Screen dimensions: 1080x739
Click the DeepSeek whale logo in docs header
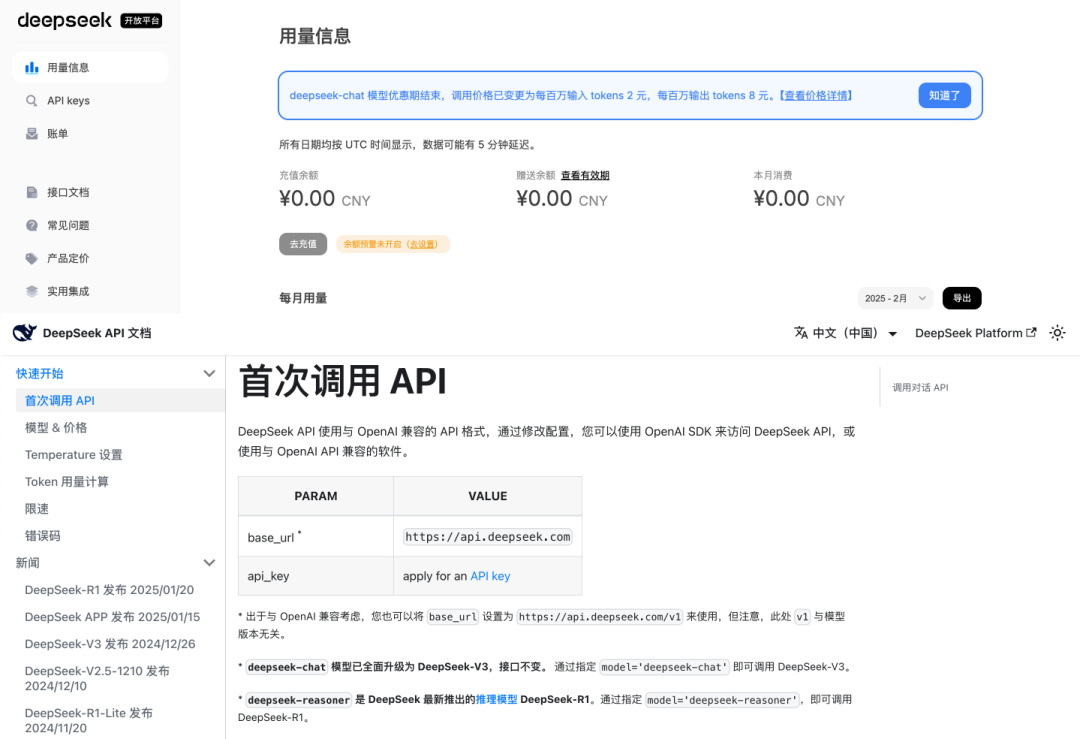[25, 333]
